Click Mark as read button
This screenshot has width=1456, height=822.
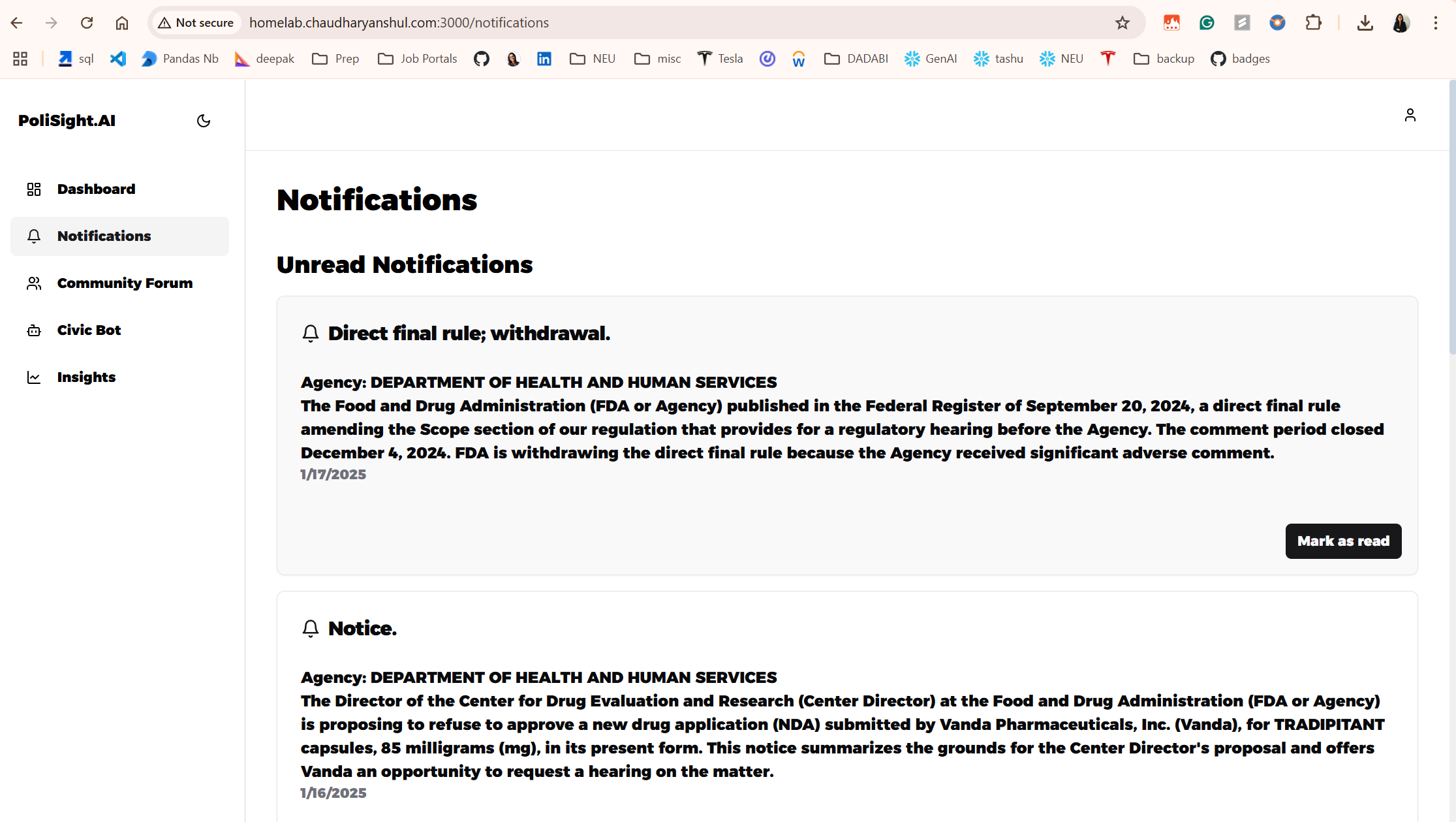[x=1343, y=541]
